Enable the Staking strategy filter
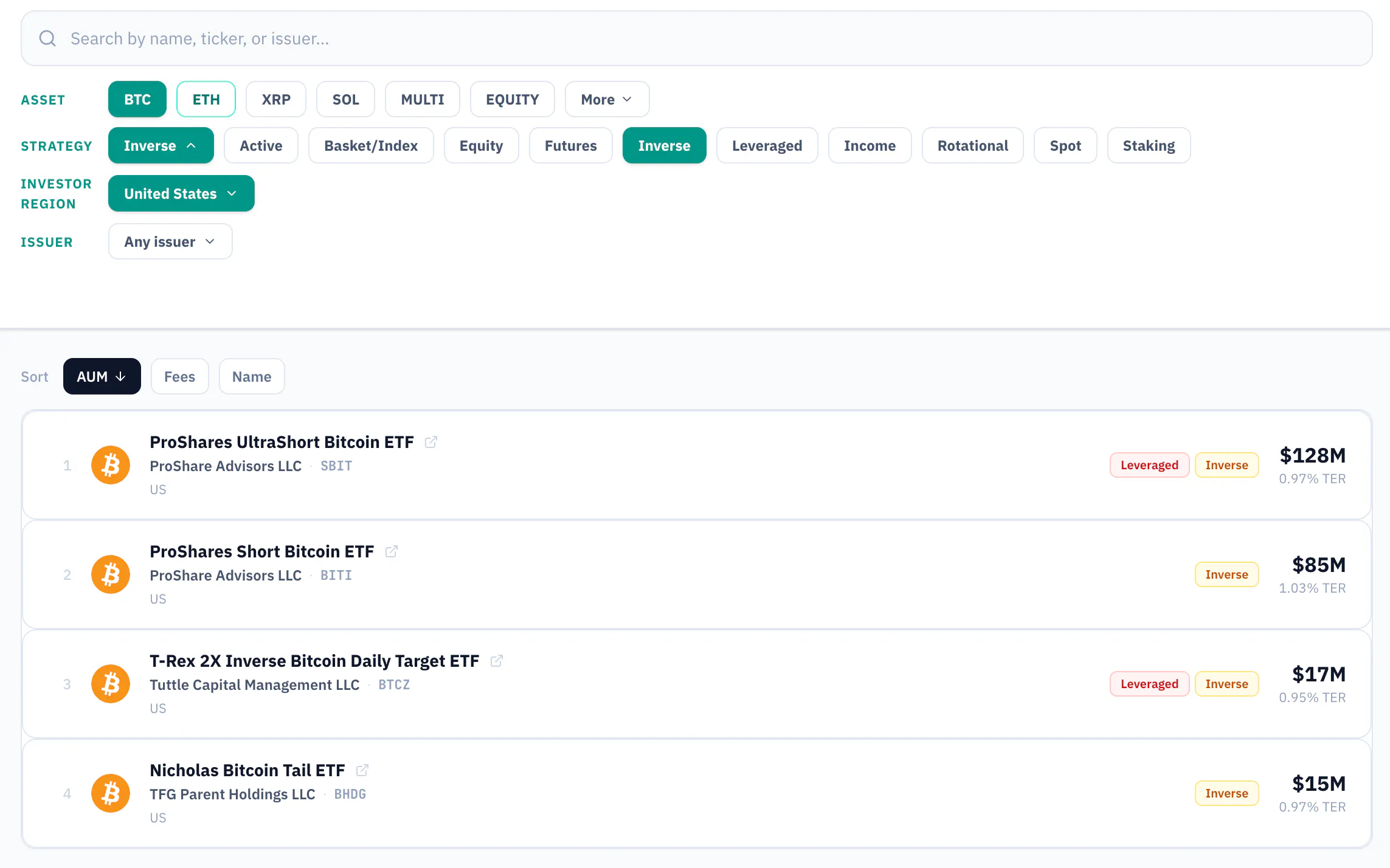 click(x=1149, y=145)
